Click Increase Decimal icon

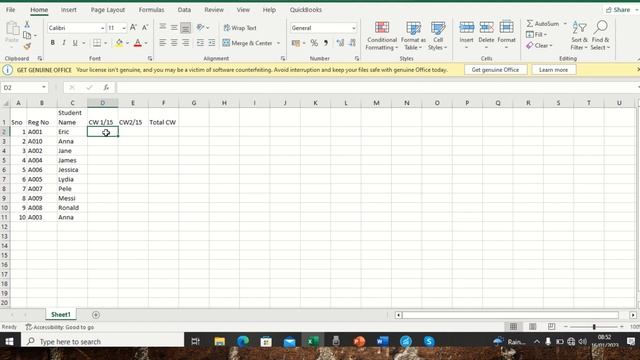(x=340, y=43)
